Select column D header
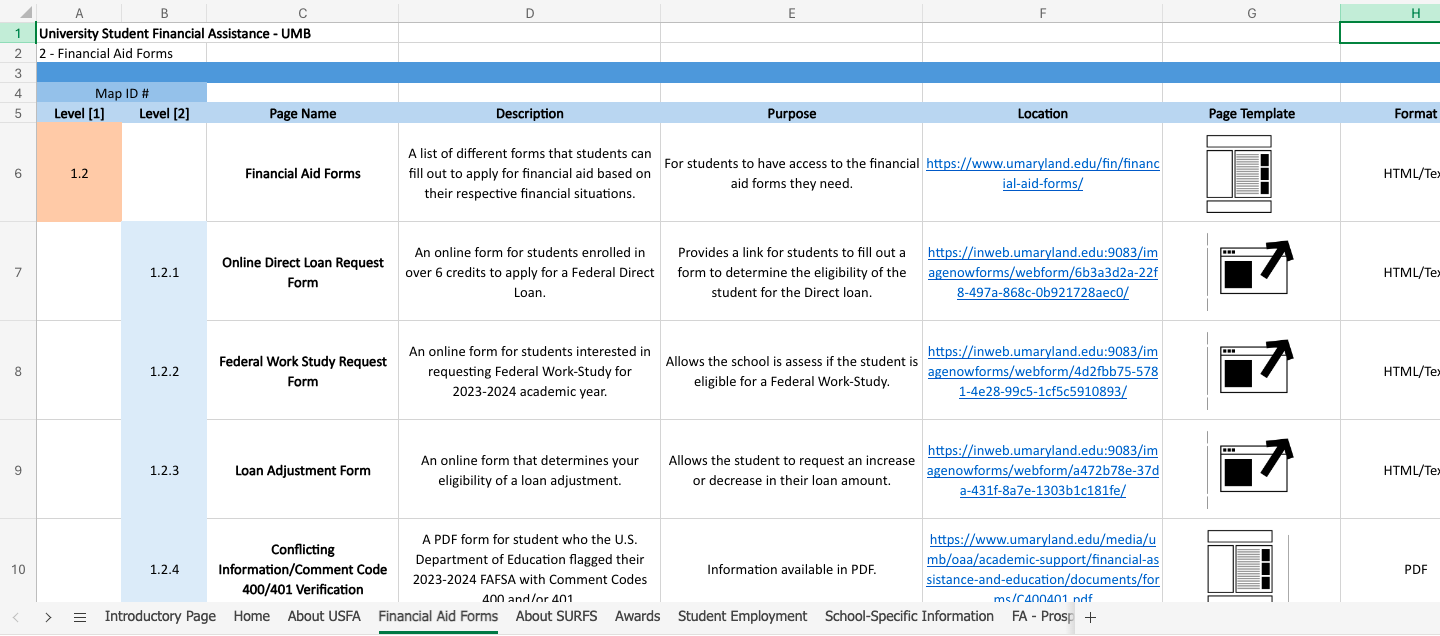The height and width of the screenshot is (636, 1440). point(530,12)
